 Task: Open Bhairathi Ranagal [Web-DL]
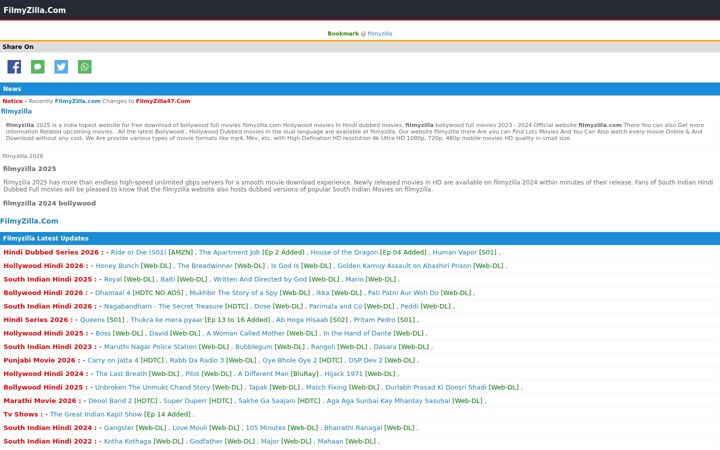(x=369, y=428)
